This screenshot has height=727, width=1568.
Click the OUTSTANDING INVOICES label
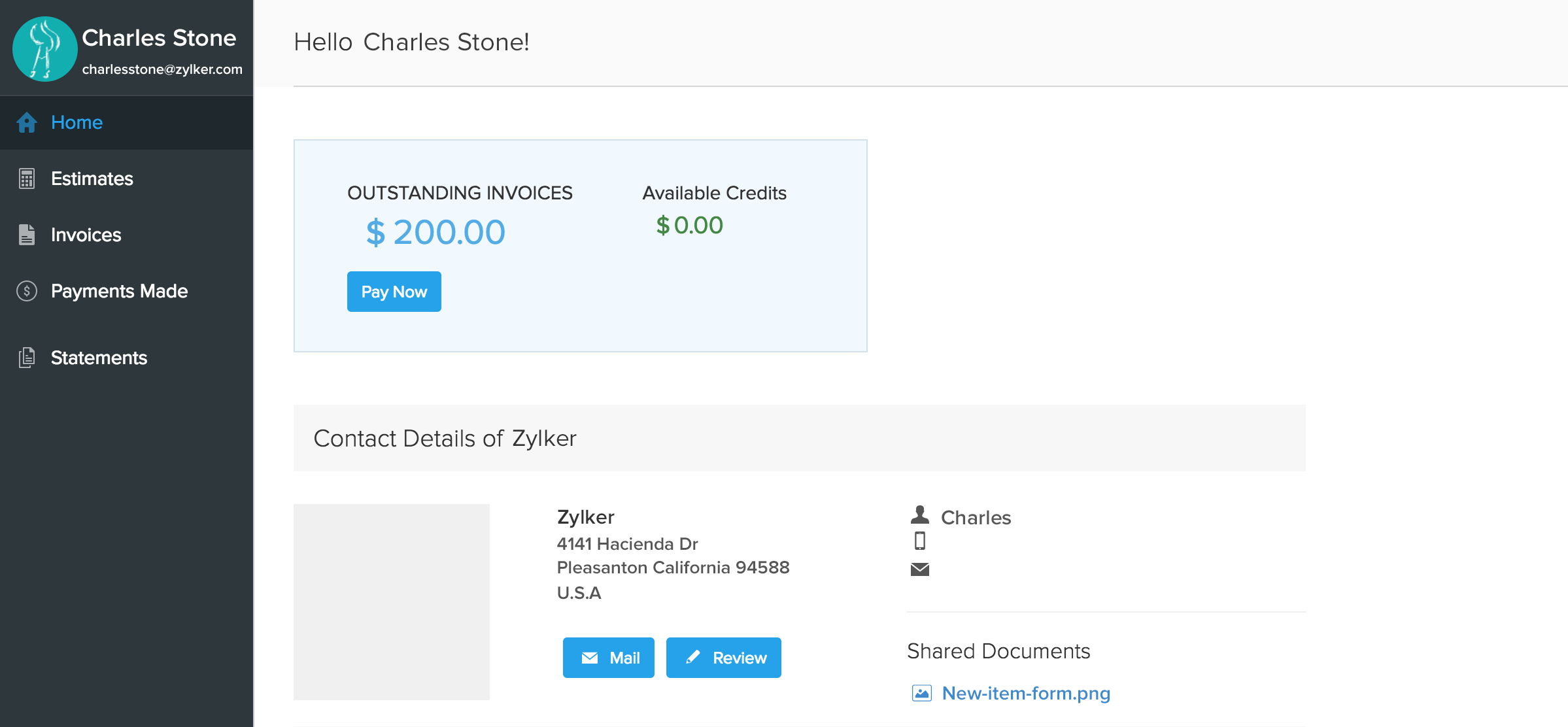tap(460, 193)
